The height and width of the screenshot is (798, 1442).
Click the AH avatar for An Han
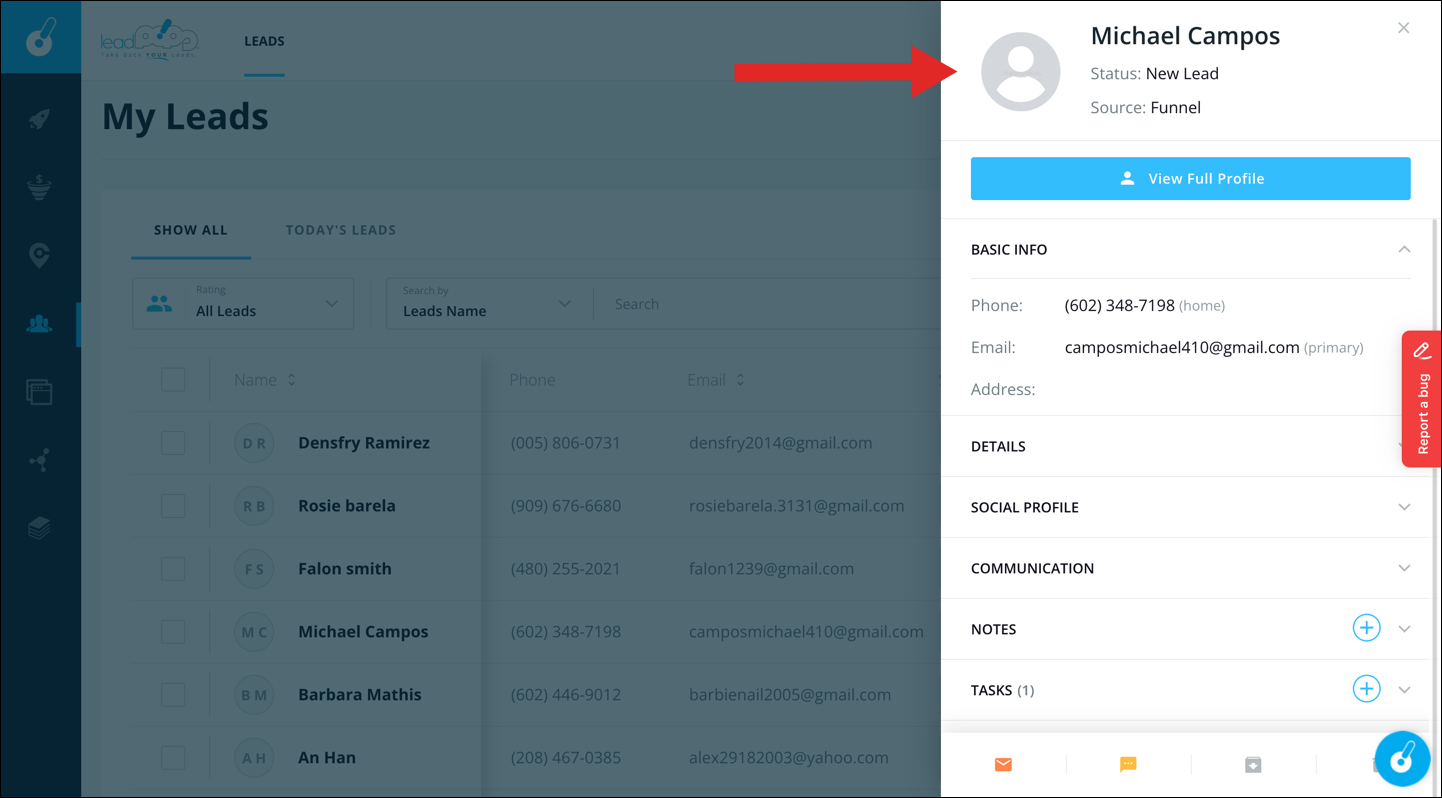pyautogui.click(x=254, y=758)
